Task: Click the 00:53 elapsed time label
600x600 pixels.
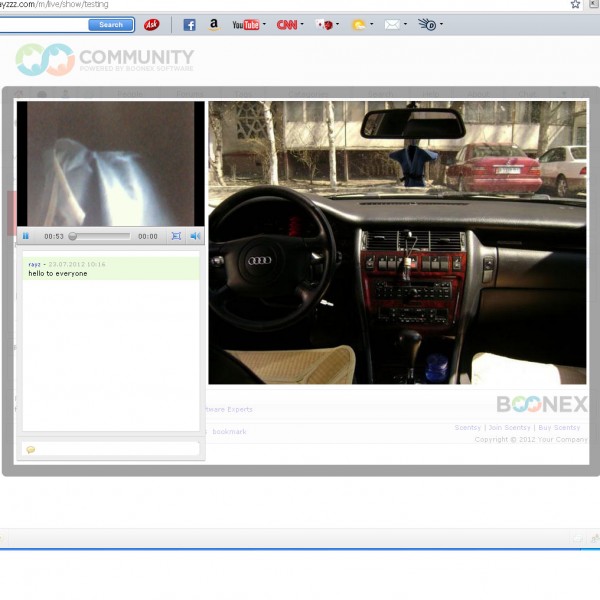Action: 54,236
